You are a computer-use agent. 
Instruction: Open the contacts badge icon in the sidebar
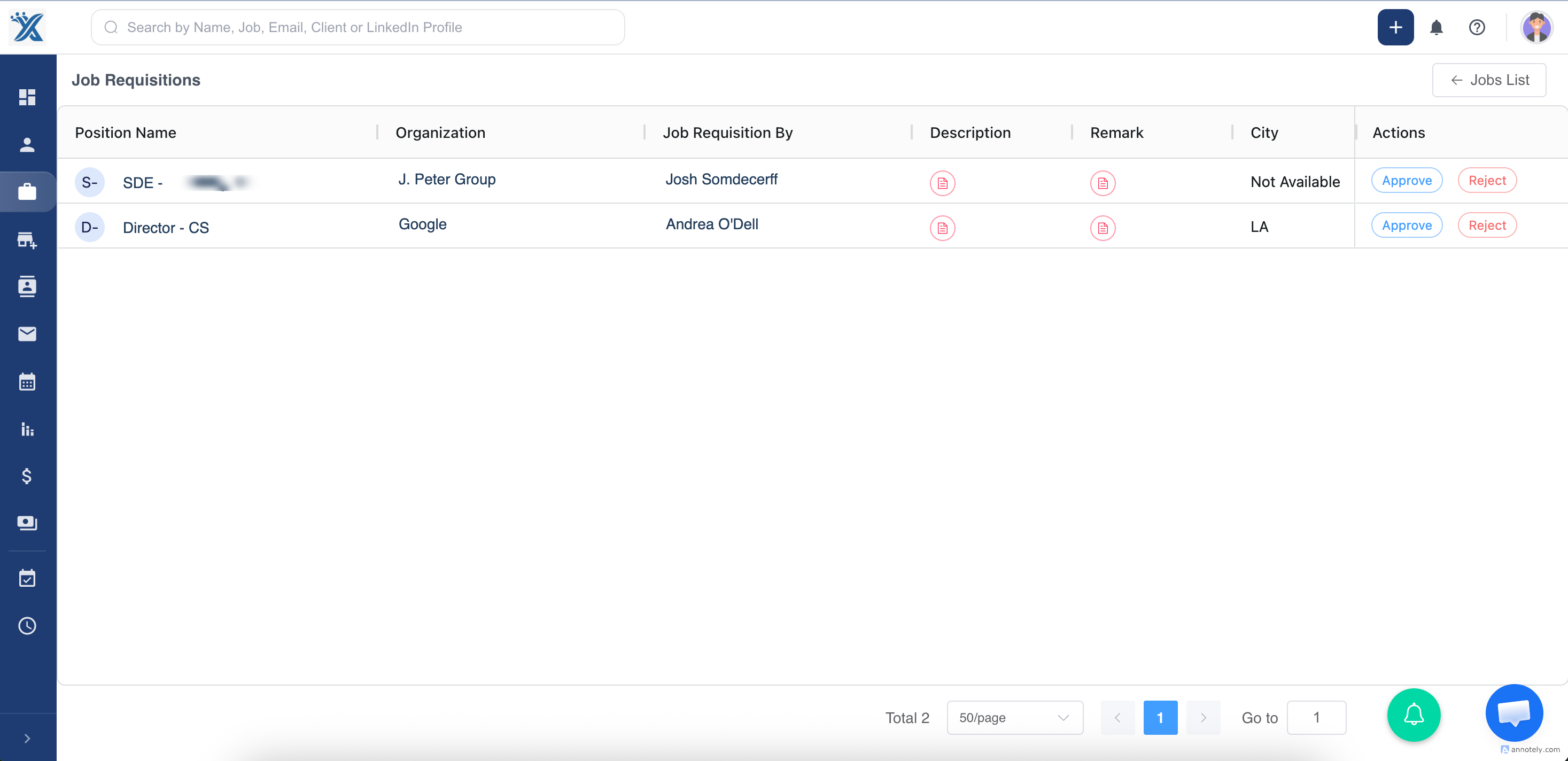pyautogui.click(x=27, y=286)
